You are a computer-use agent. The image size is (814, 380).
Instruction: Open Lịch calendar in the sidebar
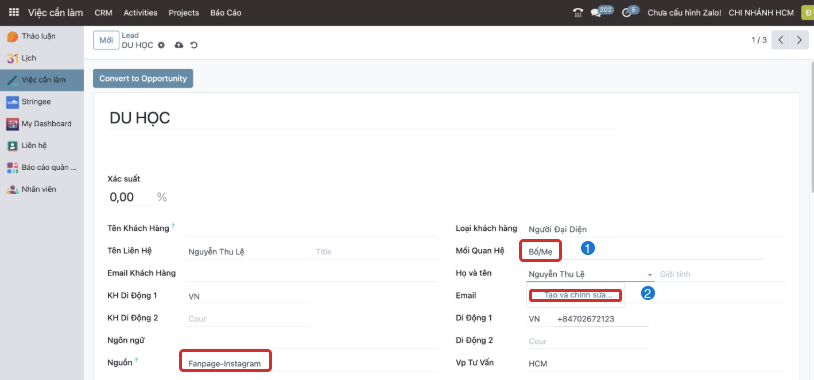pos(42,58)
